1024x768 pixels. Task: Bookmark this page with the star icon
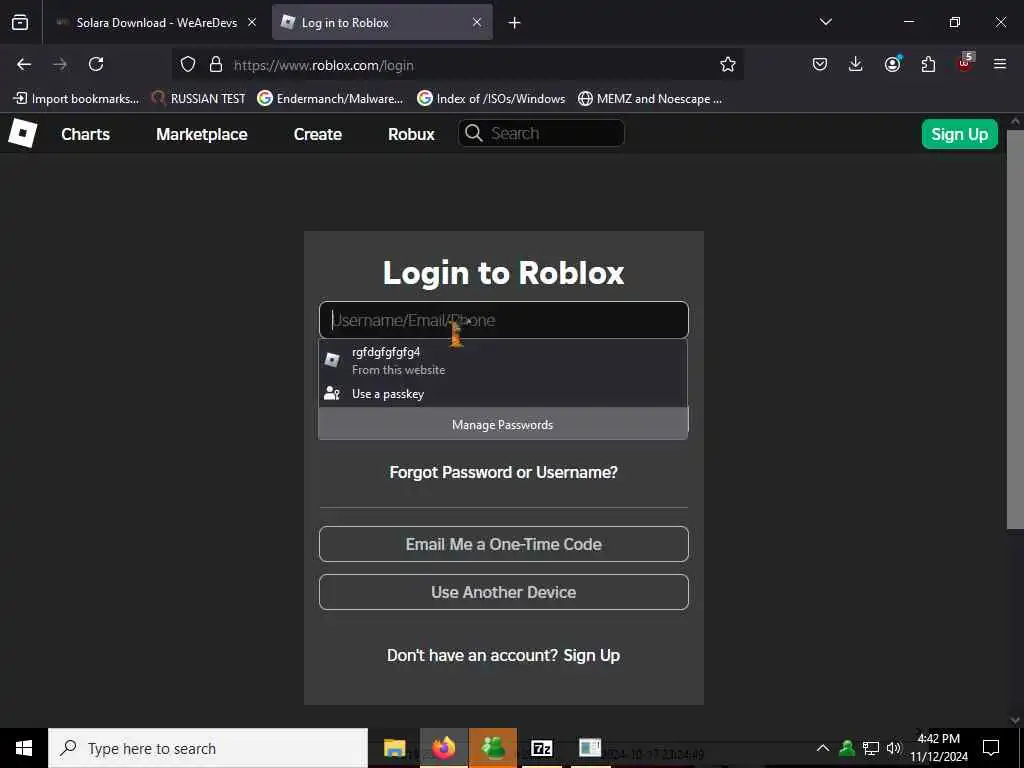tap(728, 65)
